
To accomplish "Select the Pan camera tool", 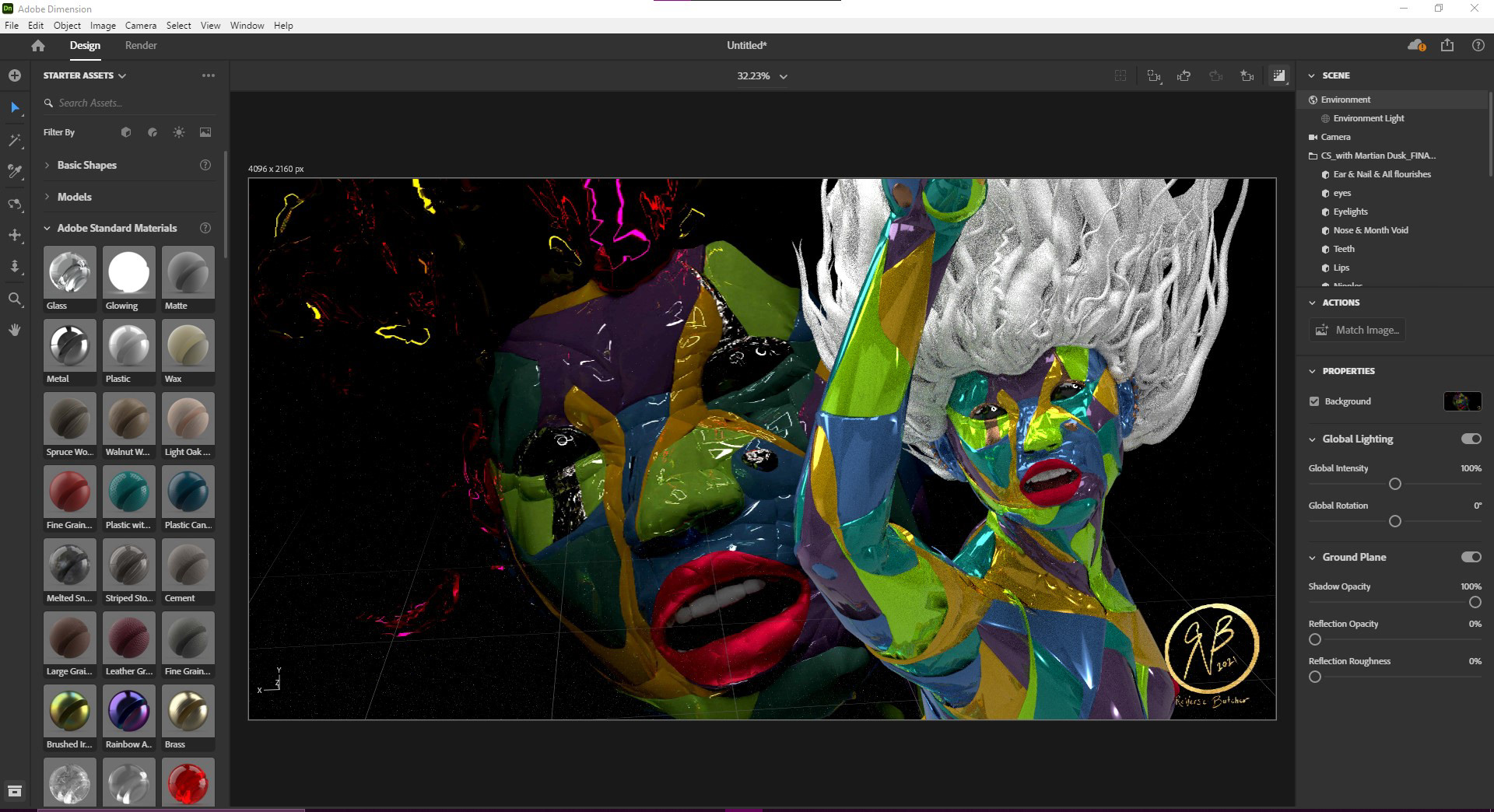I will (x=15, y=235).
